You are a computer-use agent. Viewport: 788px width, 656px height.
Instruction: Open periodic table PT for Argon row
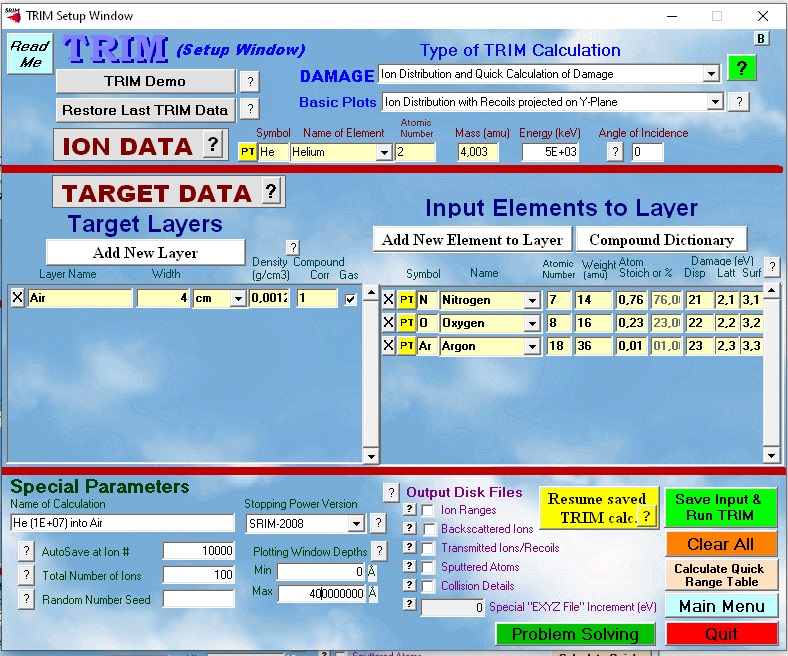407,346
